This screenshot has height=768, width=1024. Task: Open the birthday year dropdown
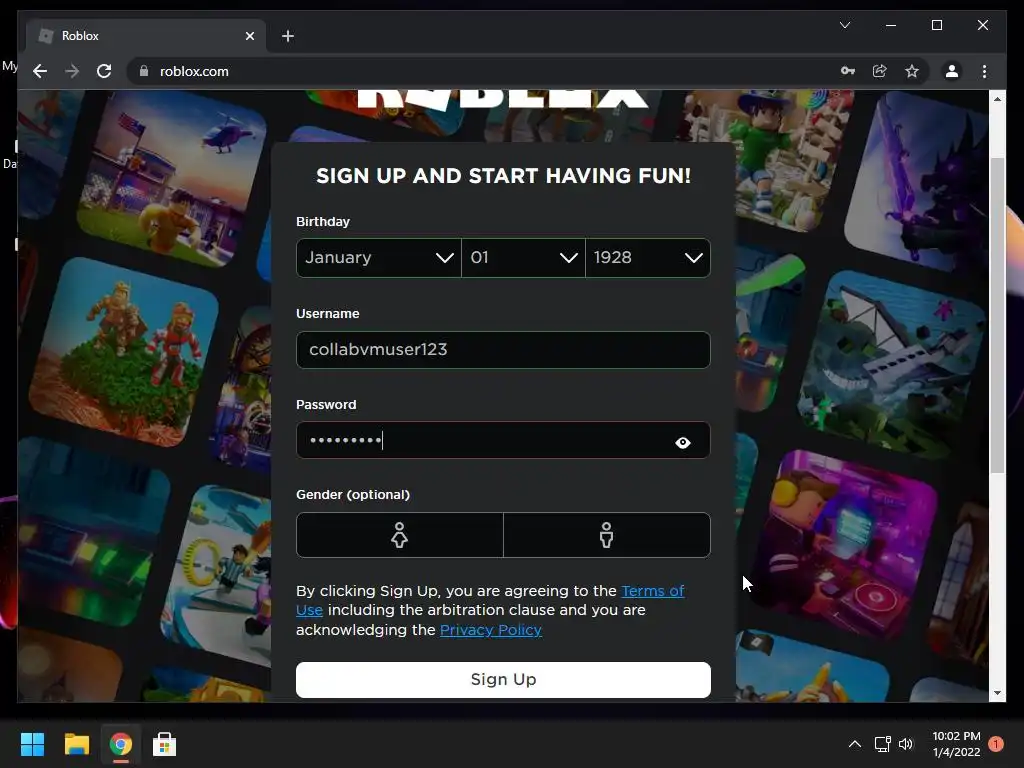tap(648, 257)
